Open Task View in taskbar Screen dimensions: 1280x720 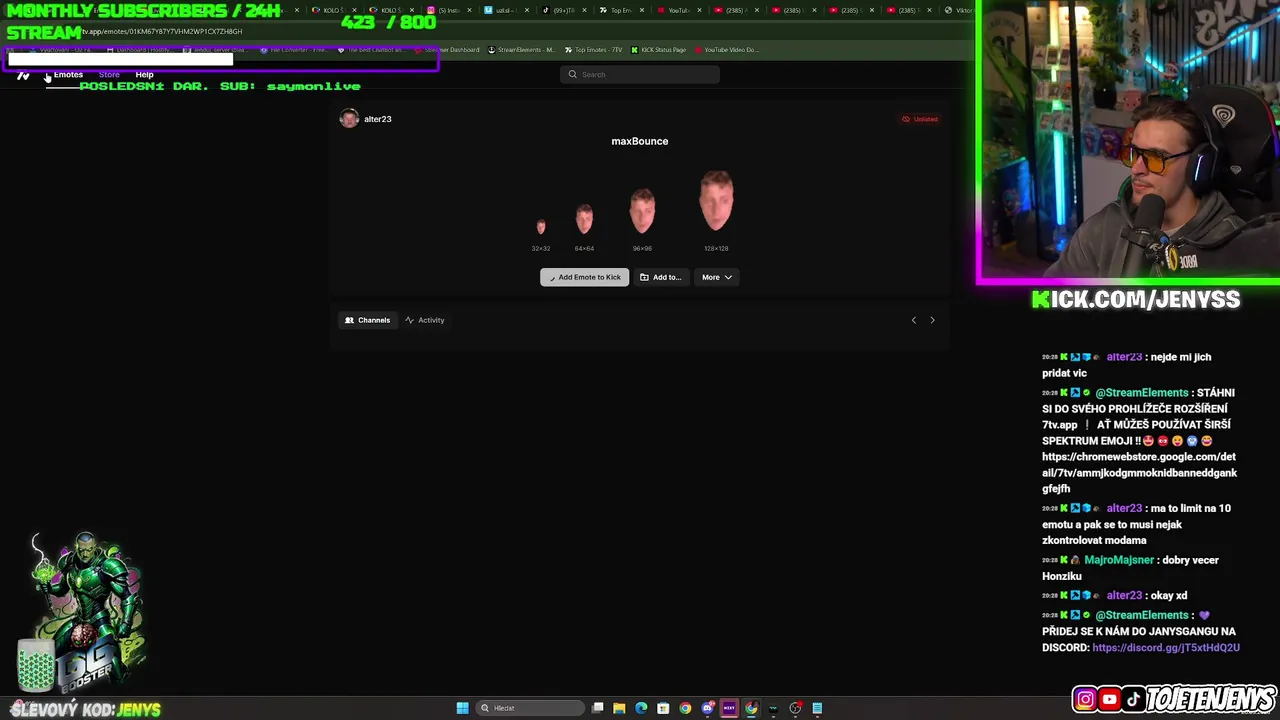point(597,708)
